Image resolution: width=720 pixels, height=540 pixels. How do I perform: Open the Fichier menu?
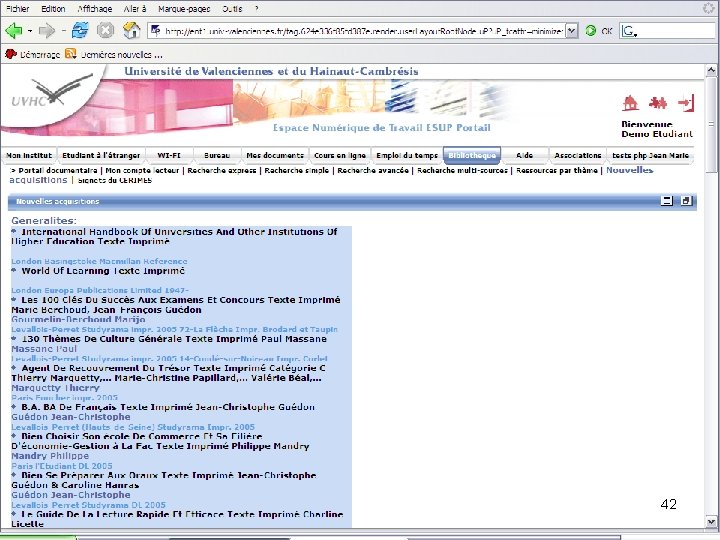[x=17, y=8]
